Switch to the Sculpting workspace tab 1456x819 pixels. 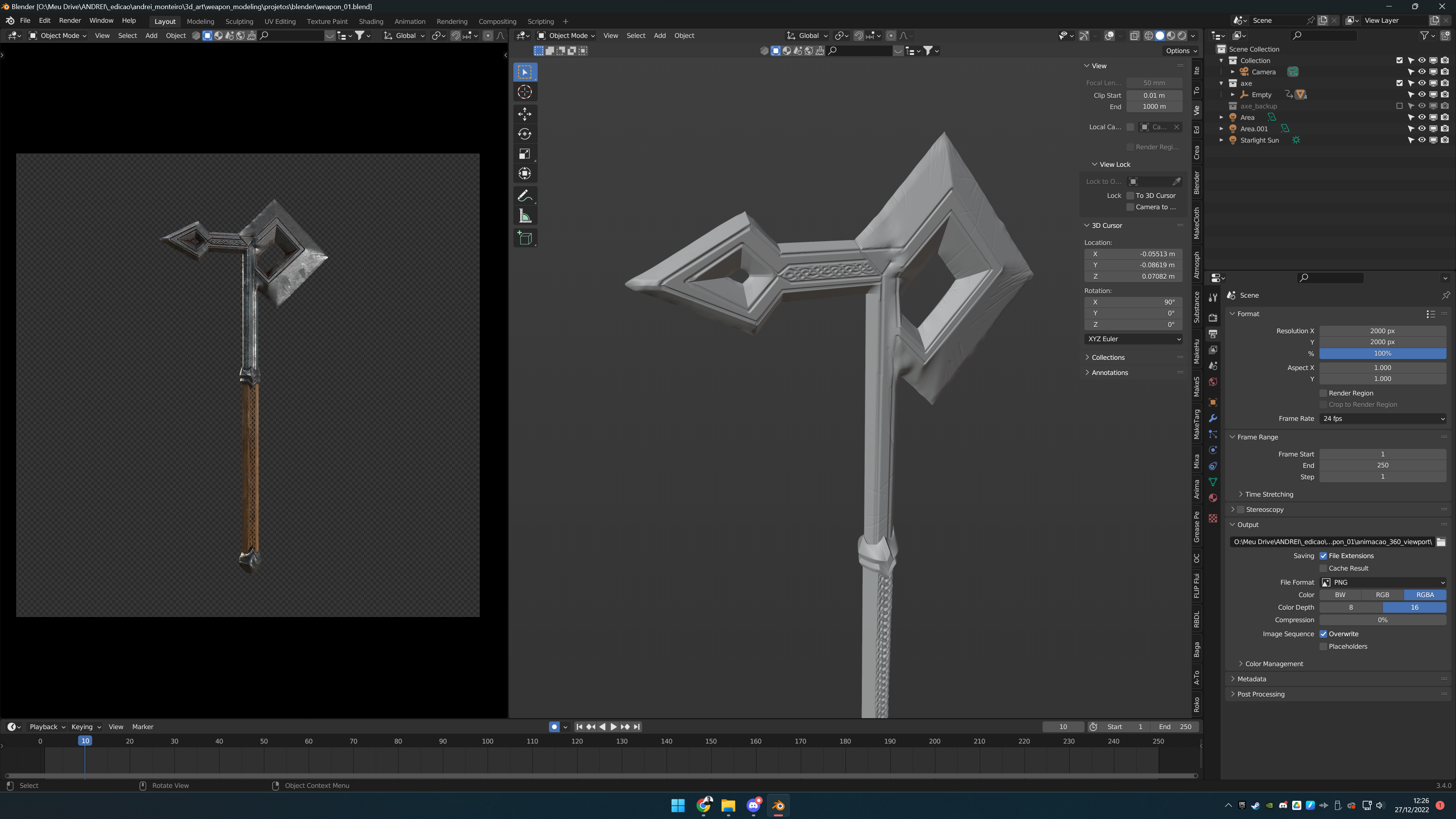point(239,22)
